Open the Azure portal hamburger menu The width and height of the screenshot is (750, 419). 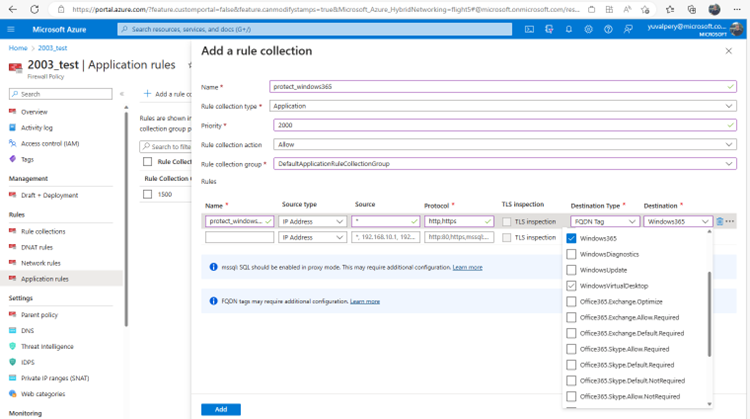coord(11,29)
